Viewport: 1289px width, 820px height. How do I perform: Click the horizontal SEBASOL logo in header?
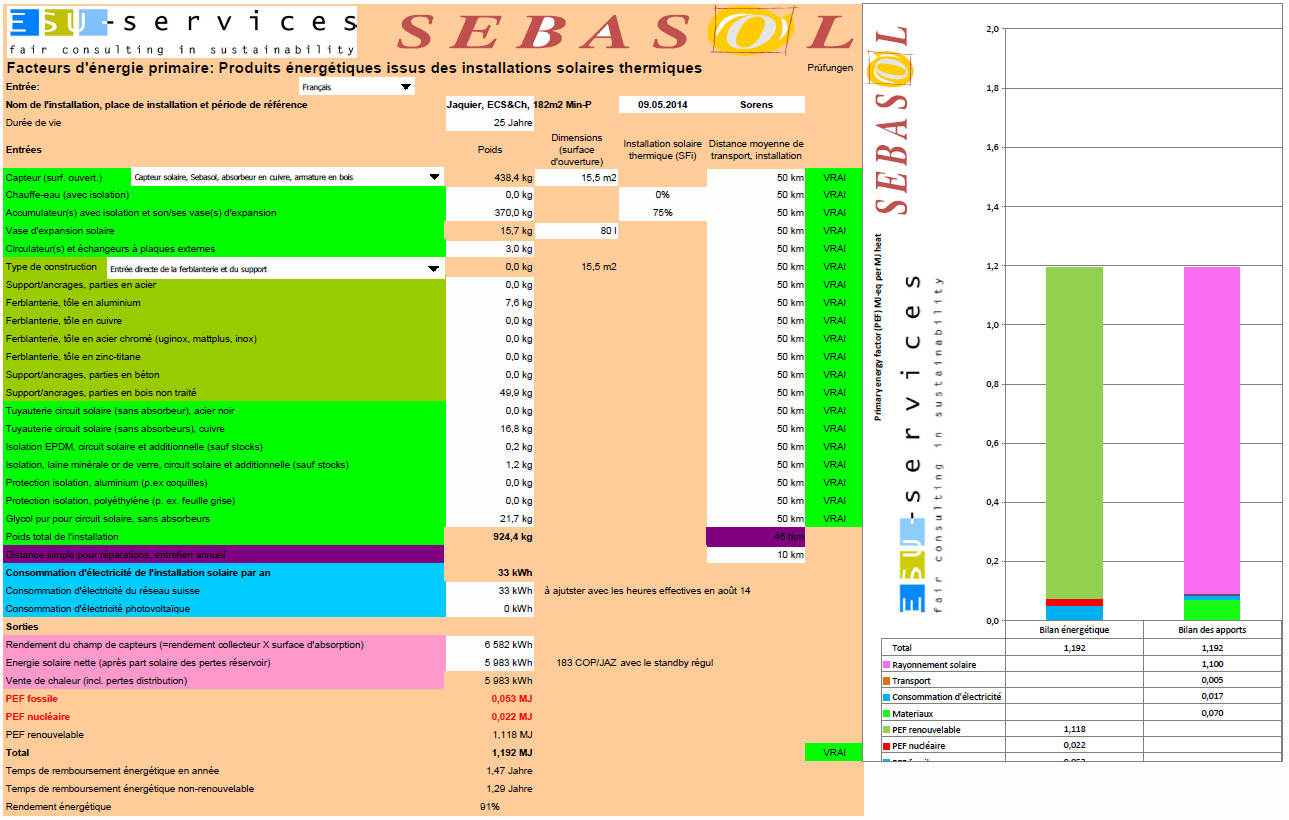(x=623, y=31)
